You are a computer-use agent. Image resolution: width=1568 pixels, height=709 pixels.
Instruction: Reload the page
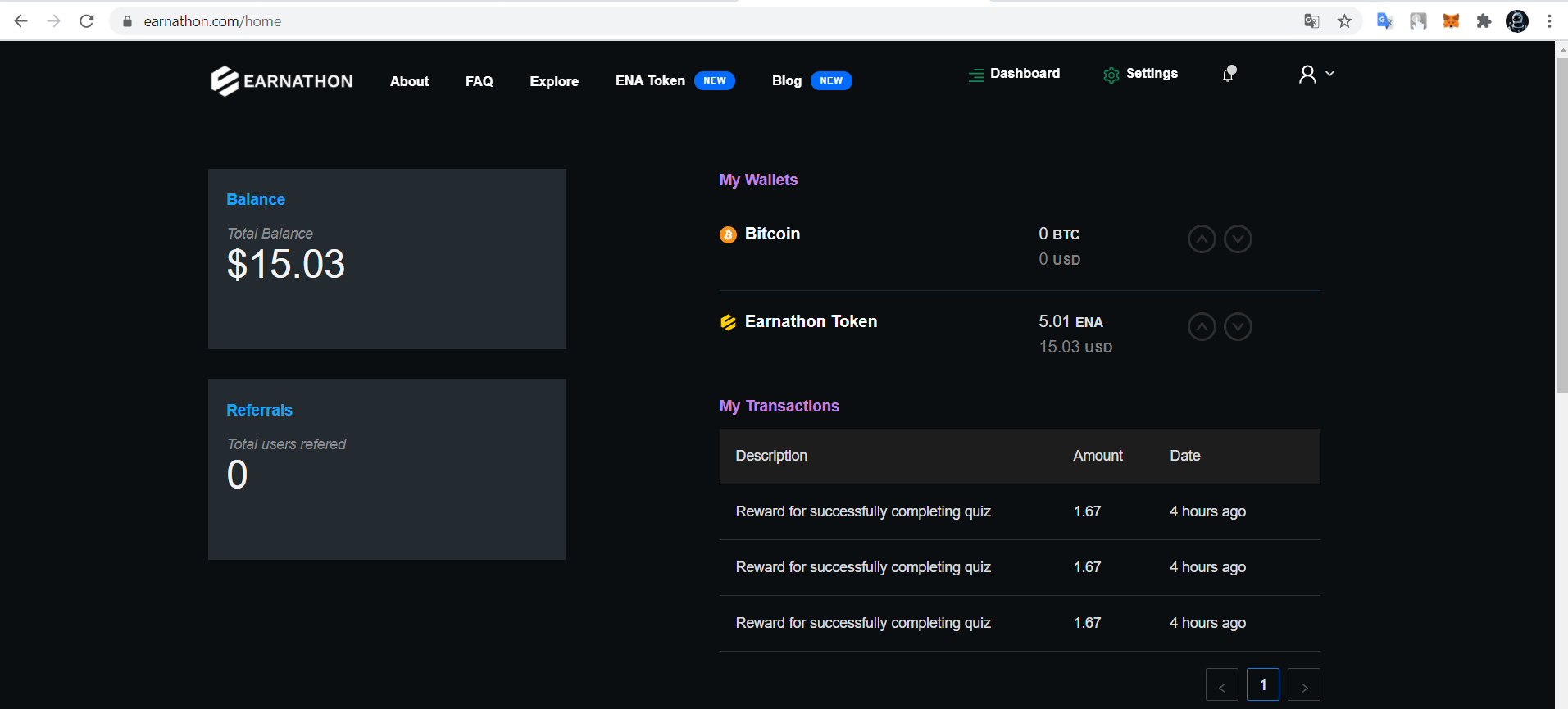[x=87, y=21]
